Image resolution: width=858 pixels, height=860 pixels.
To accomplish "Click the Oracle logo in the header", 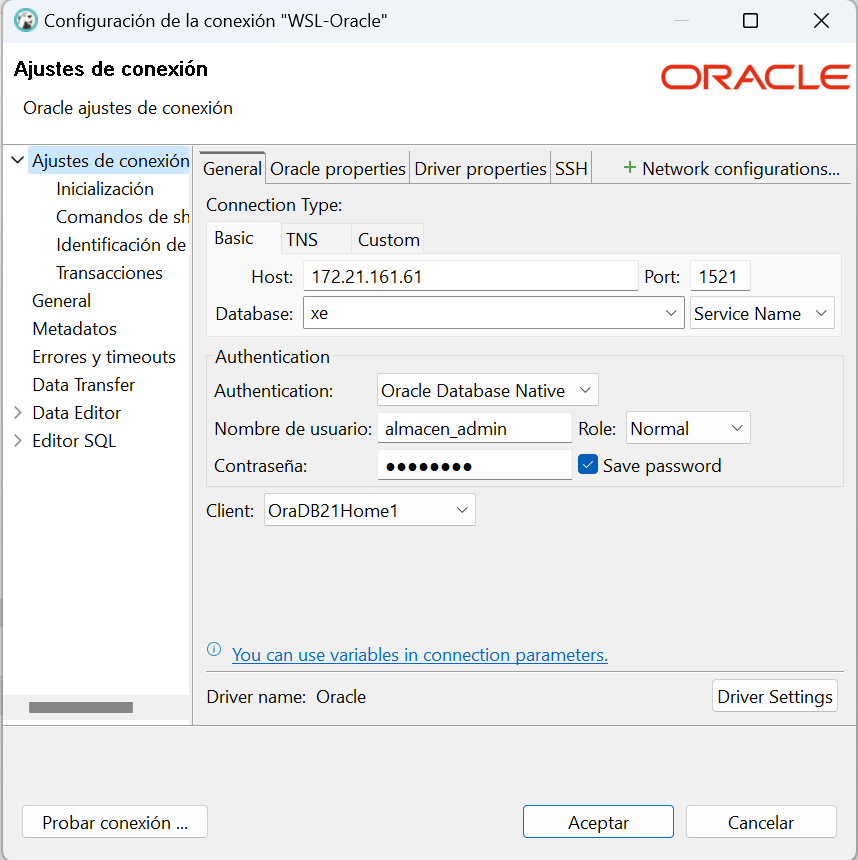I will click(755, 77).
